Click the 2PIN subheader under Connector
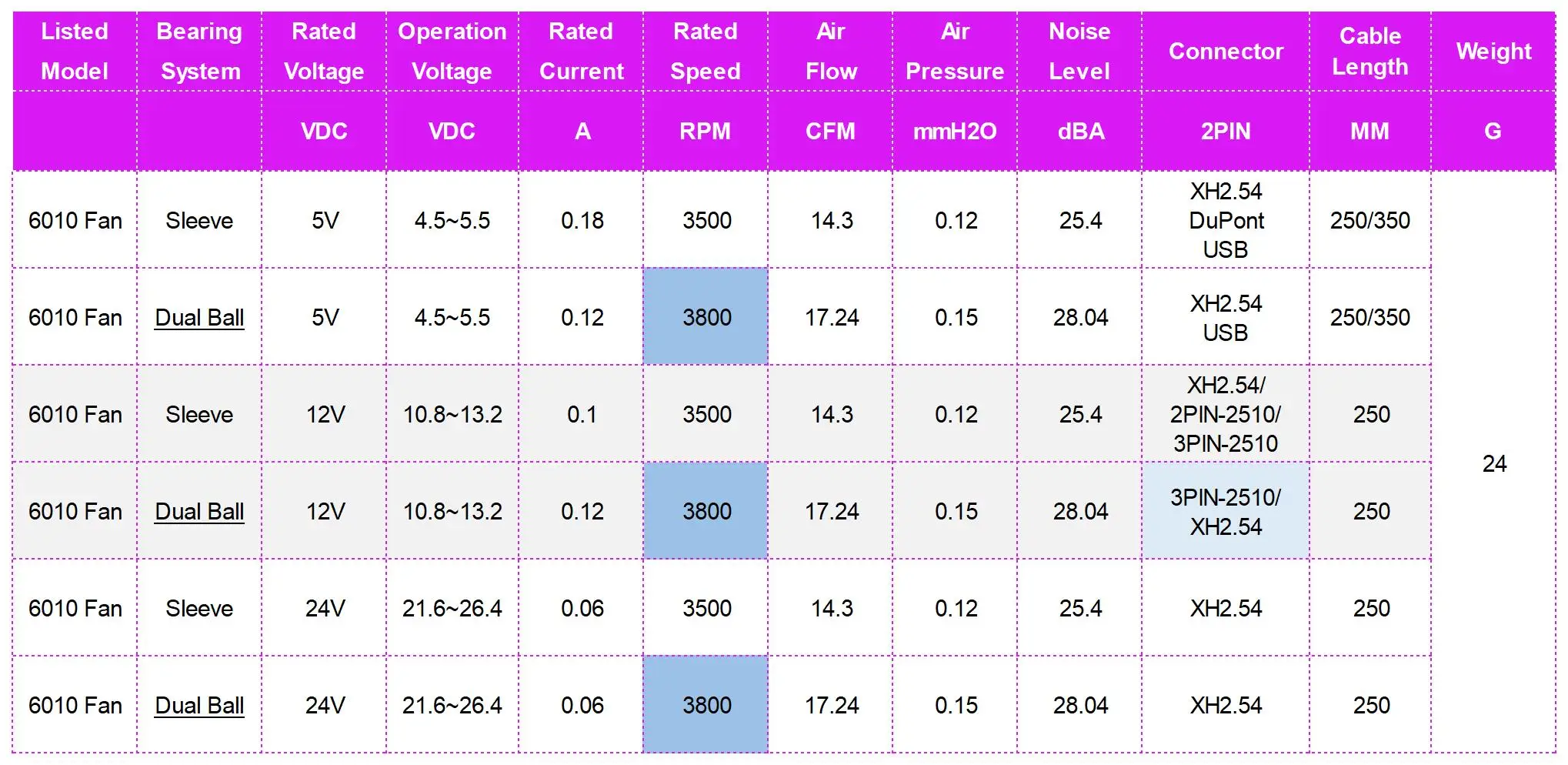This screenshot has height=765, width=1568. click(1226, 131)
